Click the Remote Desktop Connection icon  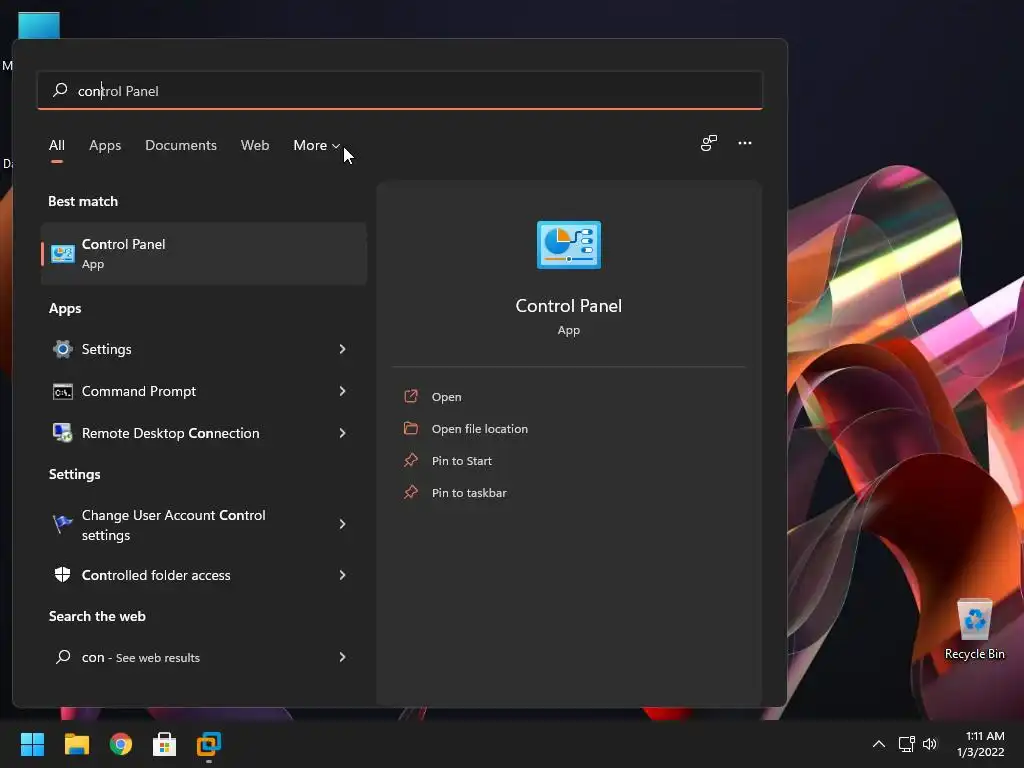63,433
